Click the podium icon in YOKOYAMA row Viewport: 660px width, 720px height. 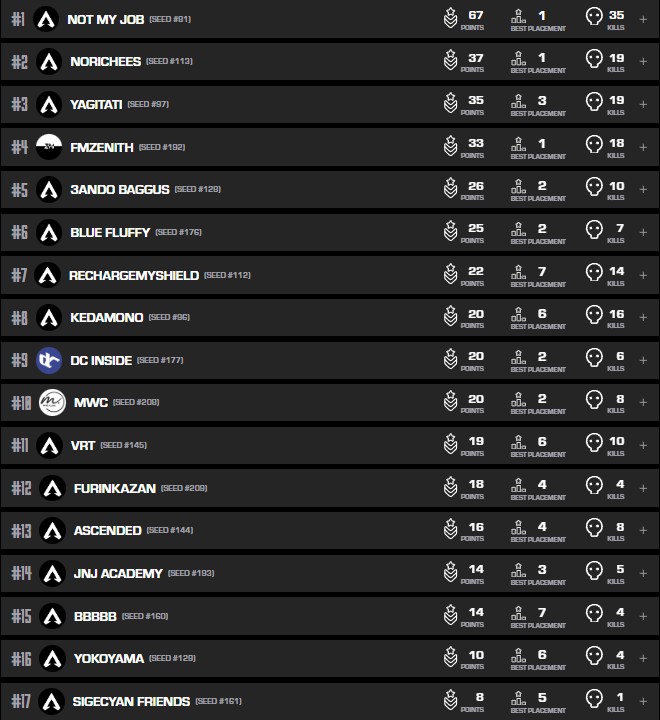coord(518,657)
